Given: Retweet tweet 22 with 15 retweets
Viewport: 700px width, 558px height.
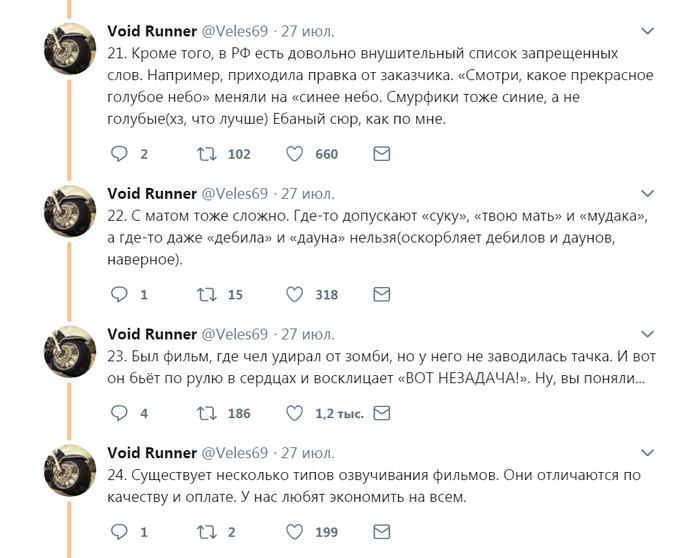Looking at the screenshot, I should pos(208,294).
